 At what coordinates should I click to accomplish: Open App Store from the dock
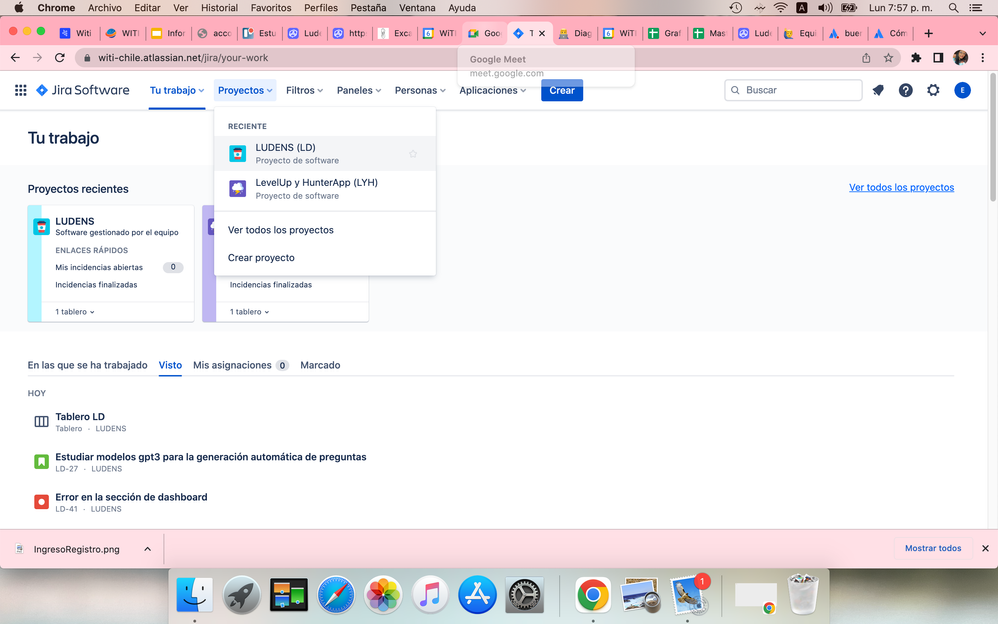[x=477, y=595]
